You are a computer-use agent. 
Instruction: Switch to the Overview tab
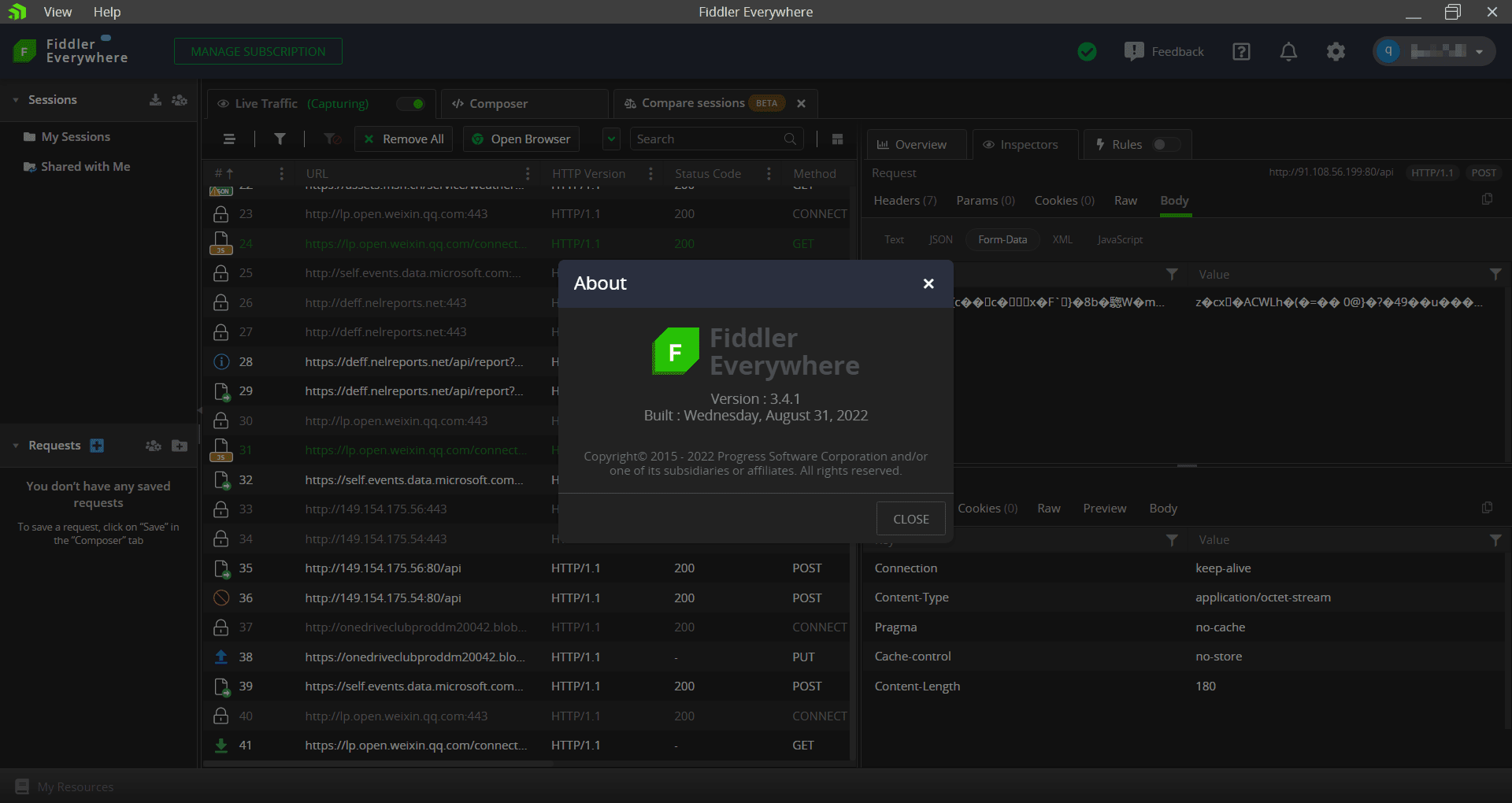tap(916, 145)
